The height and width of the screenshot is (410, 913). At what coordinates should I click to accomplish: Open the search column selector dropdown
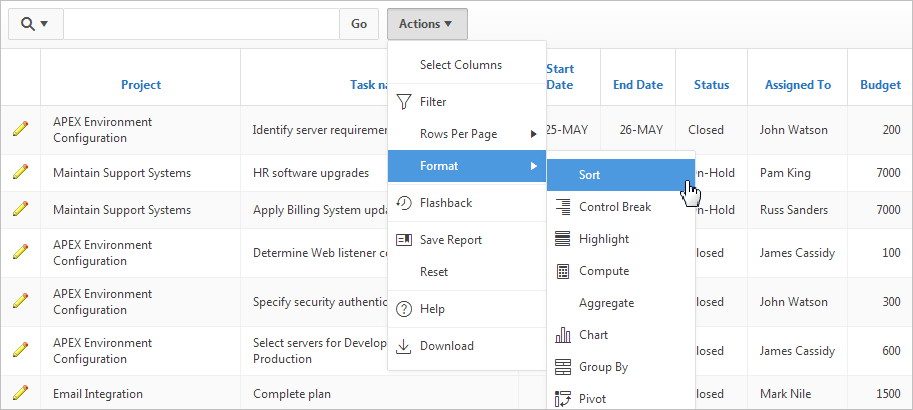[36, 24]
